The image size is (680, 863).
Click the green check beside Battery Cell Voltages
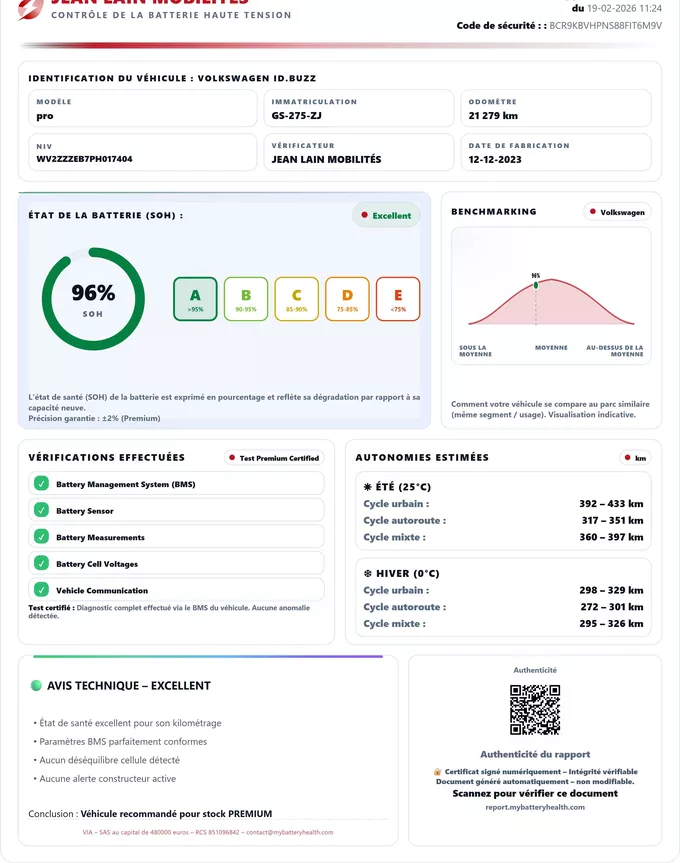click(x=41, y=562)
